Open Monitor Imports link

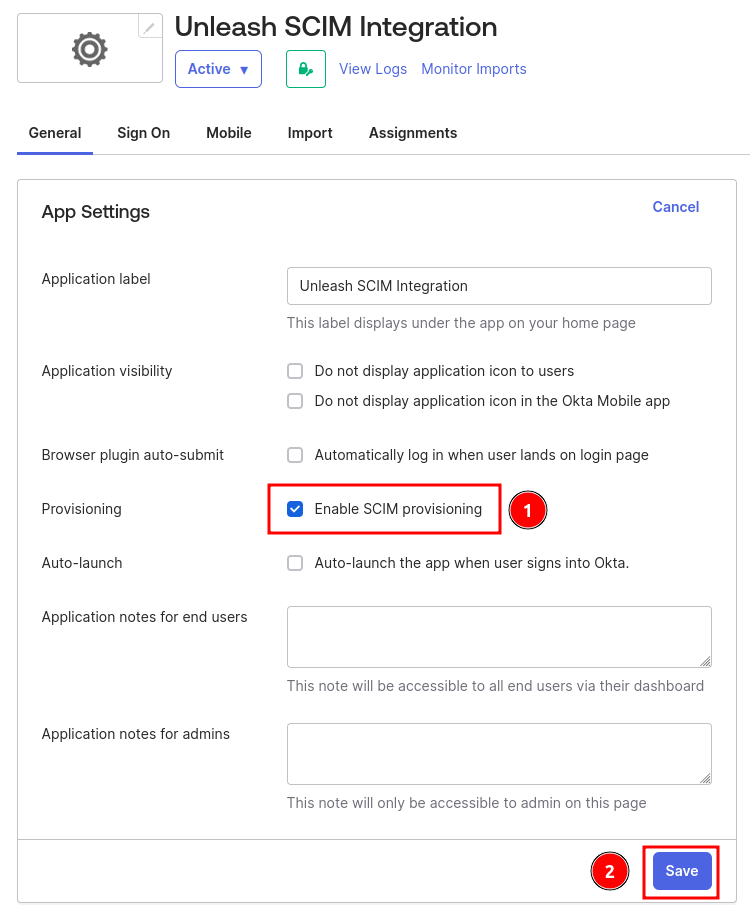(x=474, y=69)
